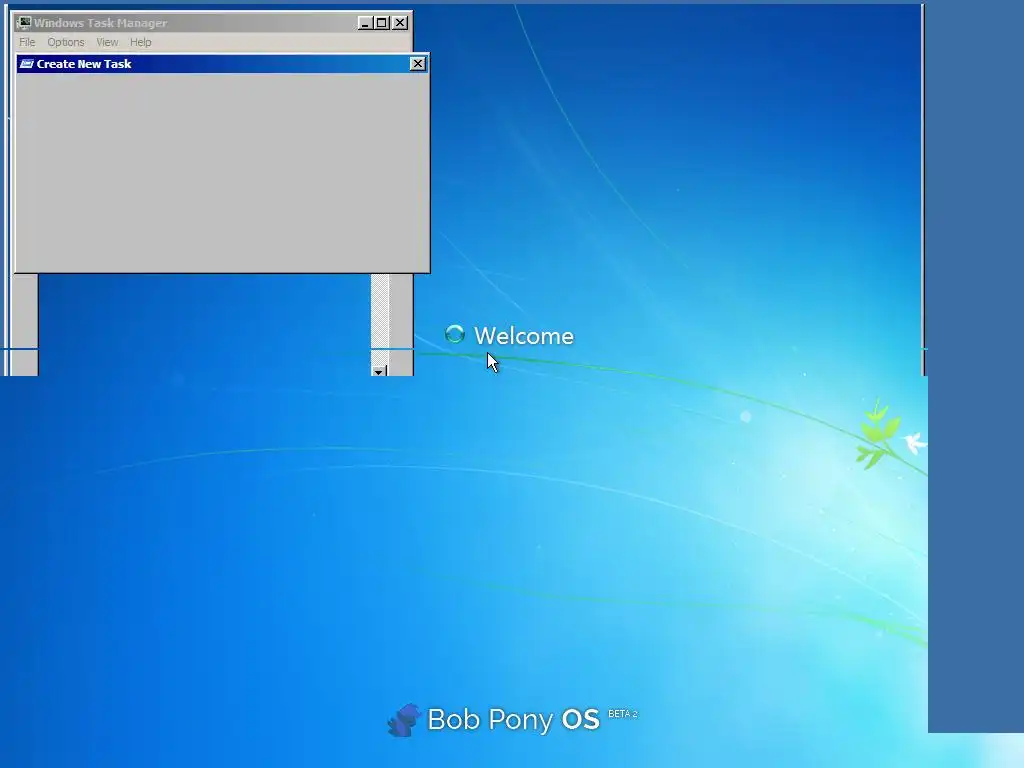Screen dimensions: 1024x768
Task: Click the Welcome loading spinner
Action: point(455,334)
